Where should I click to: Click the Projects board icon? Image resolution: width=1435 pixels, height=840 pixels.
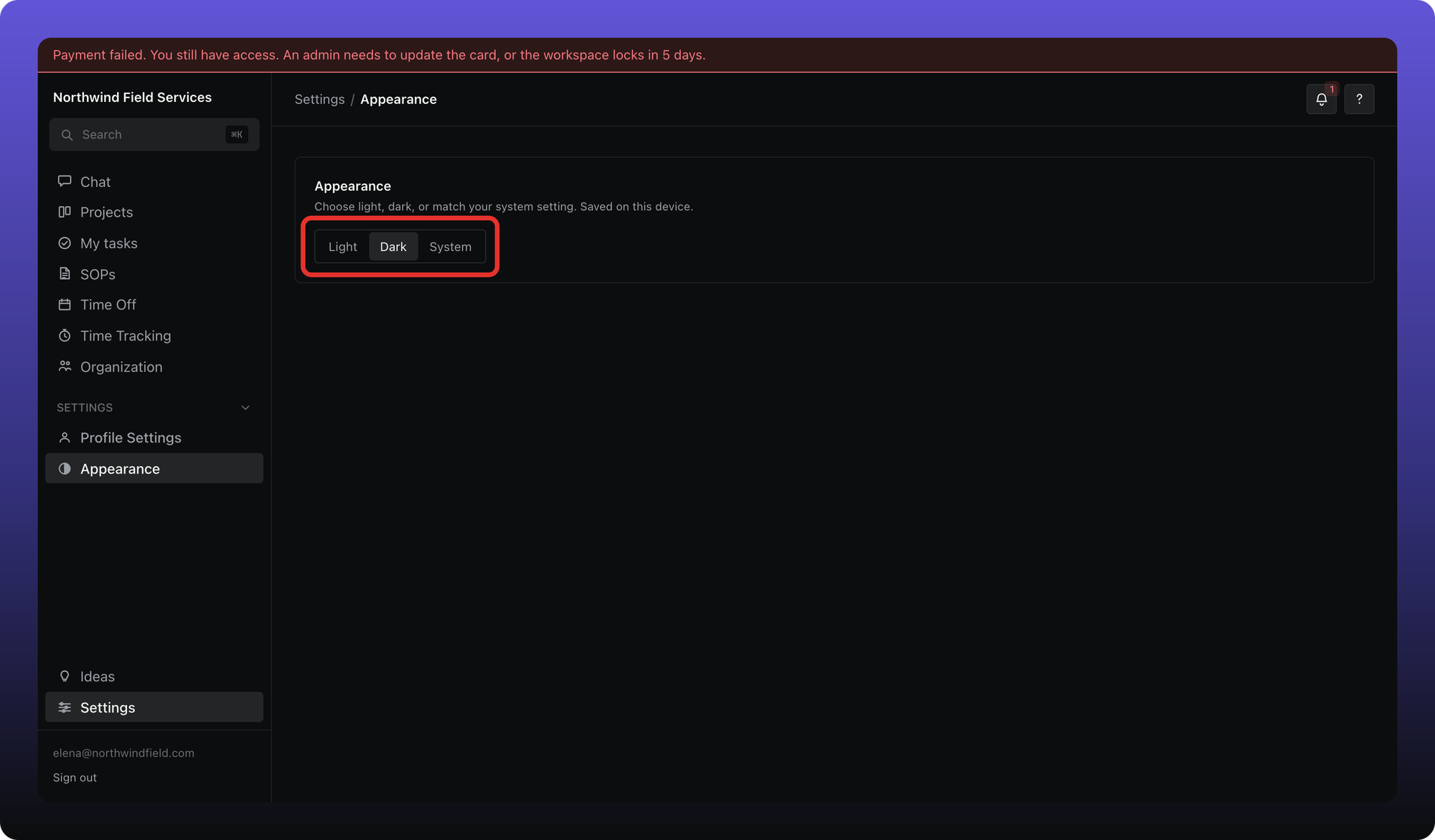65,212
